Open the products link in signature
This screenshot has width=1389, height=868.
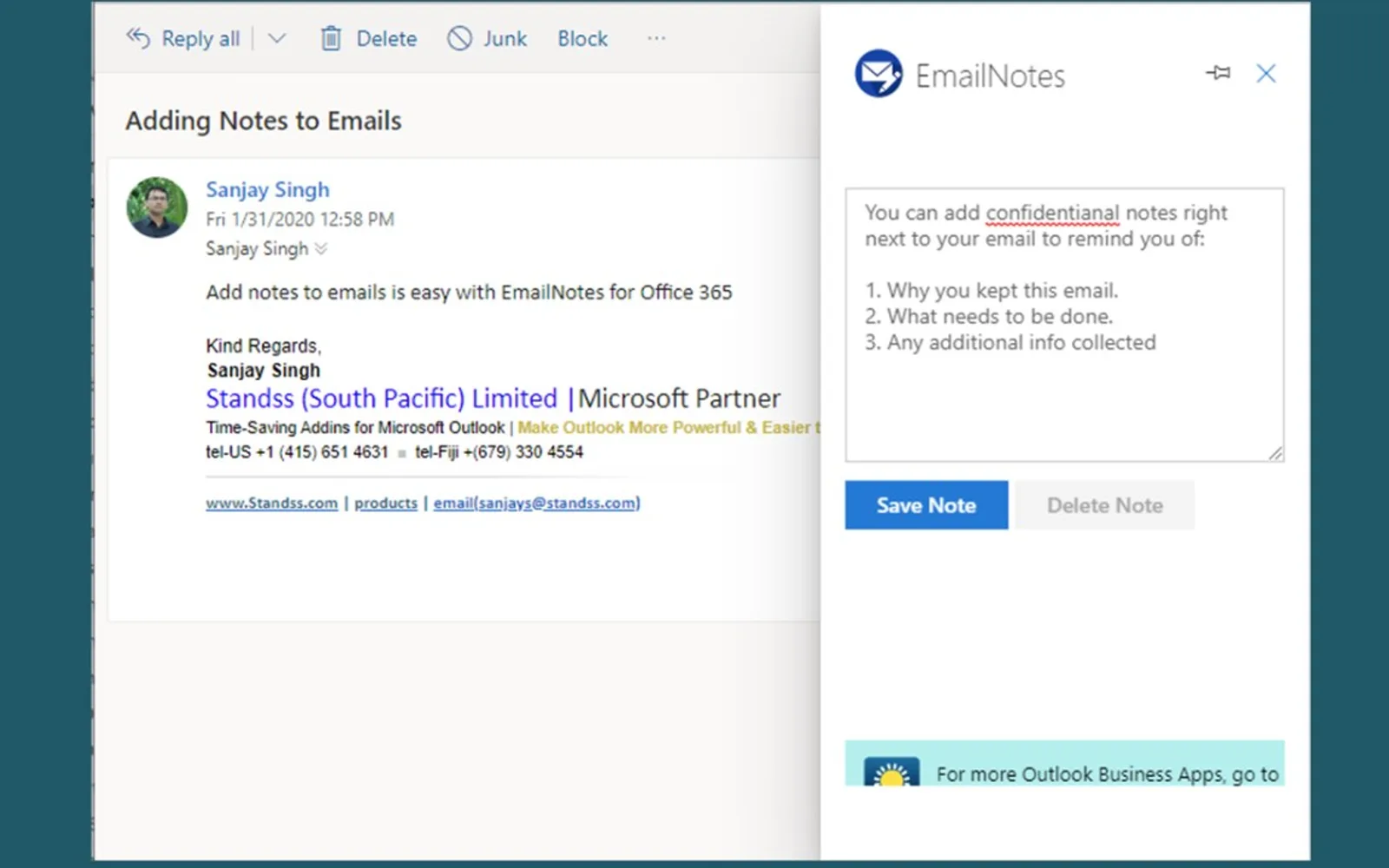click(385, 503)
